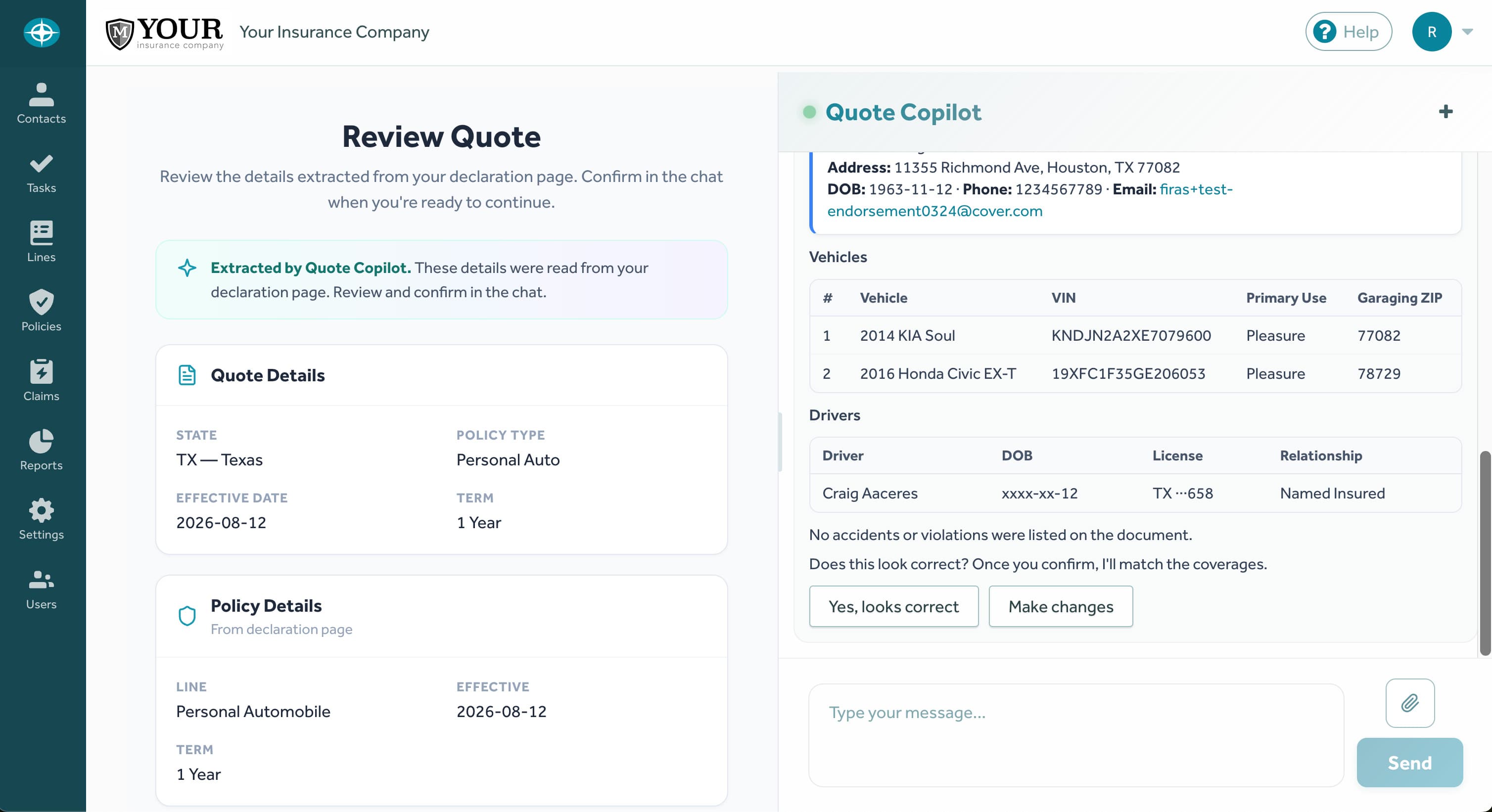Image resolution: width=1492 pixels, height=812 pixels.
Task: Click the green status dot by Quote Copilot
Action: 809,112
